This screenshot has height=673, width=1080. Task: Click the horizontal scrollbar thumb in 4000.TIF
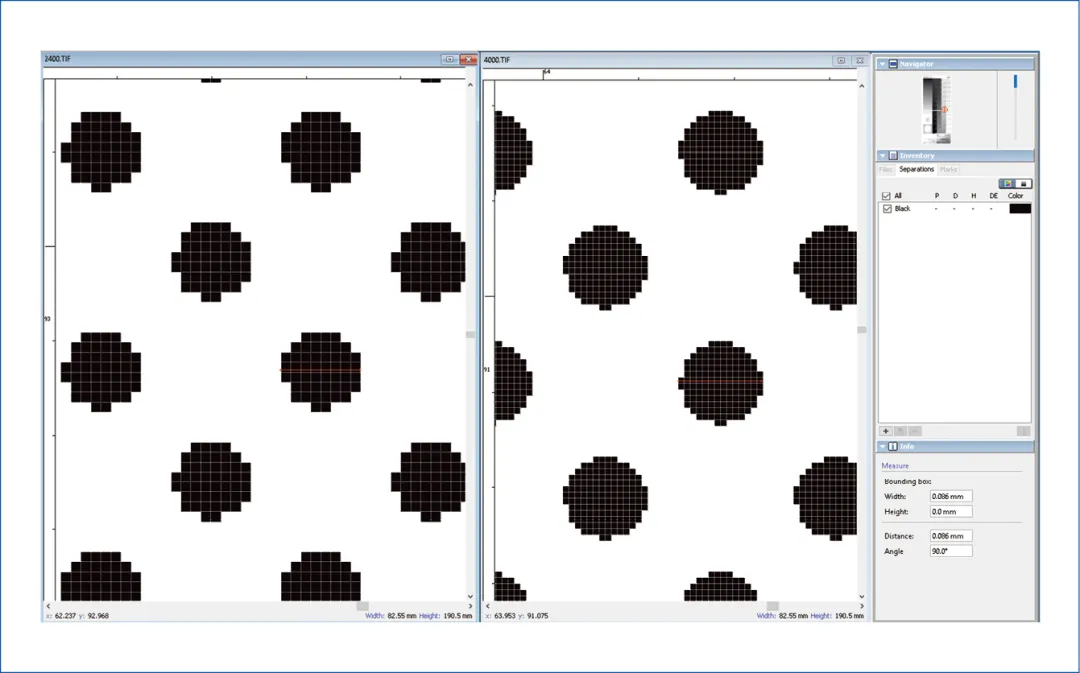tap(773, 606)
